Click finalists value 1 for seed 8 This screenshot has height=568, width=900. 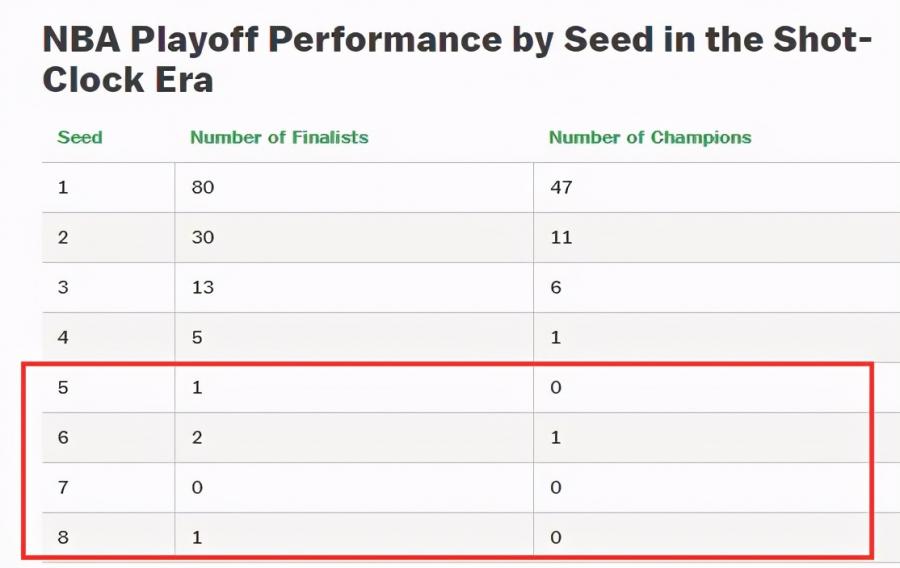click(x=197, y=537)
